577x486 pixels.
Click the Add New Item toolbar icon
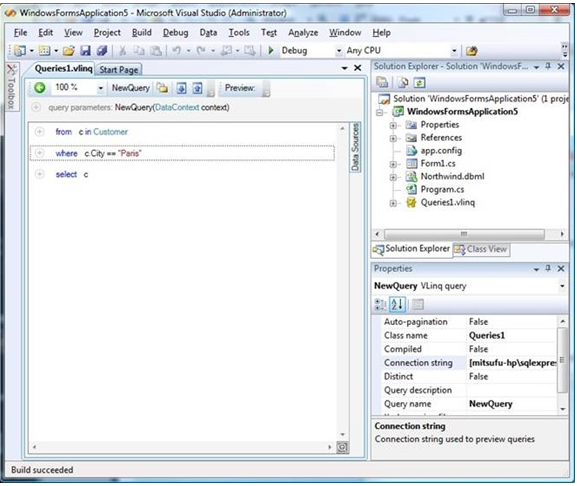click(44, 50)
